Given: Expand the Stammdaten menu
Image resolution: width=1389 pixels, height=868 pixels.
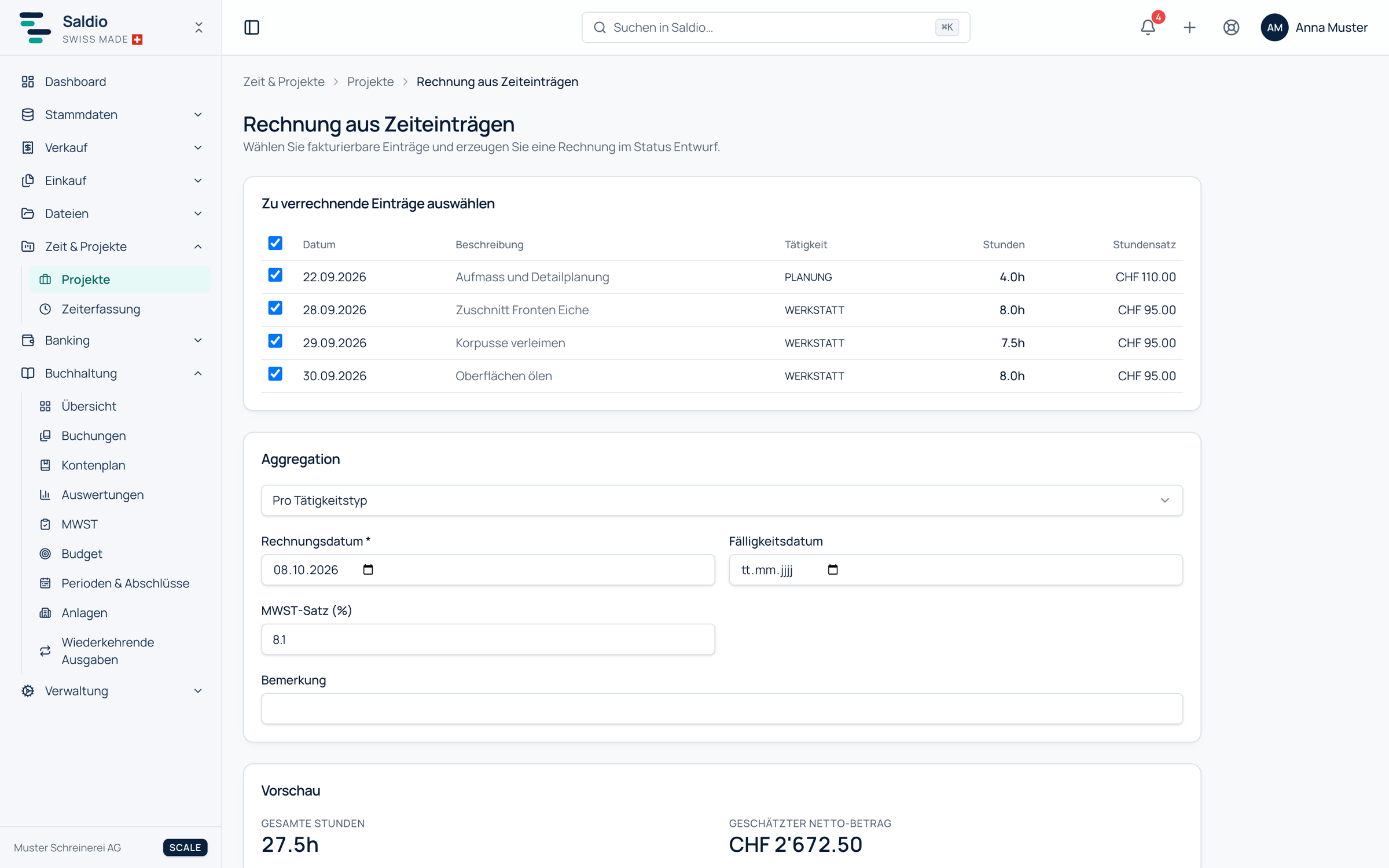Looking at the screenshot, I should tap(111, 115).
